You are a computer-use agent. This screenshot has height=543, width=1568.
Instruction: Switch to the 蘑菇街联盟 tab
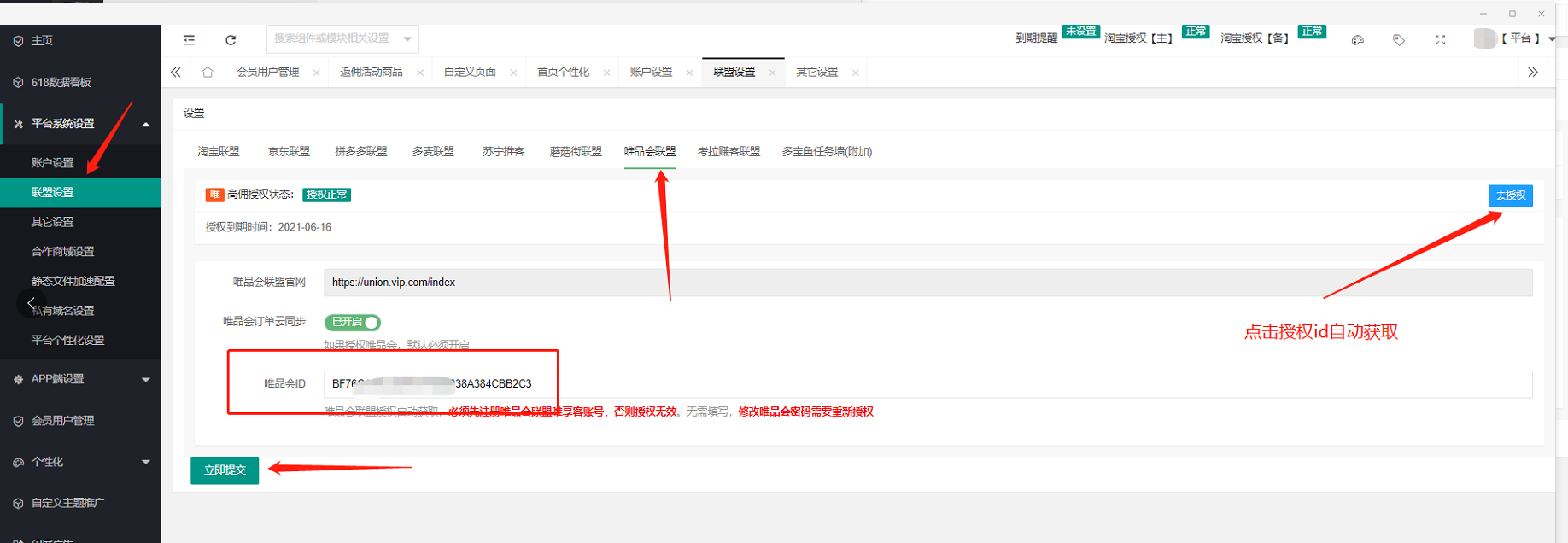576,151
